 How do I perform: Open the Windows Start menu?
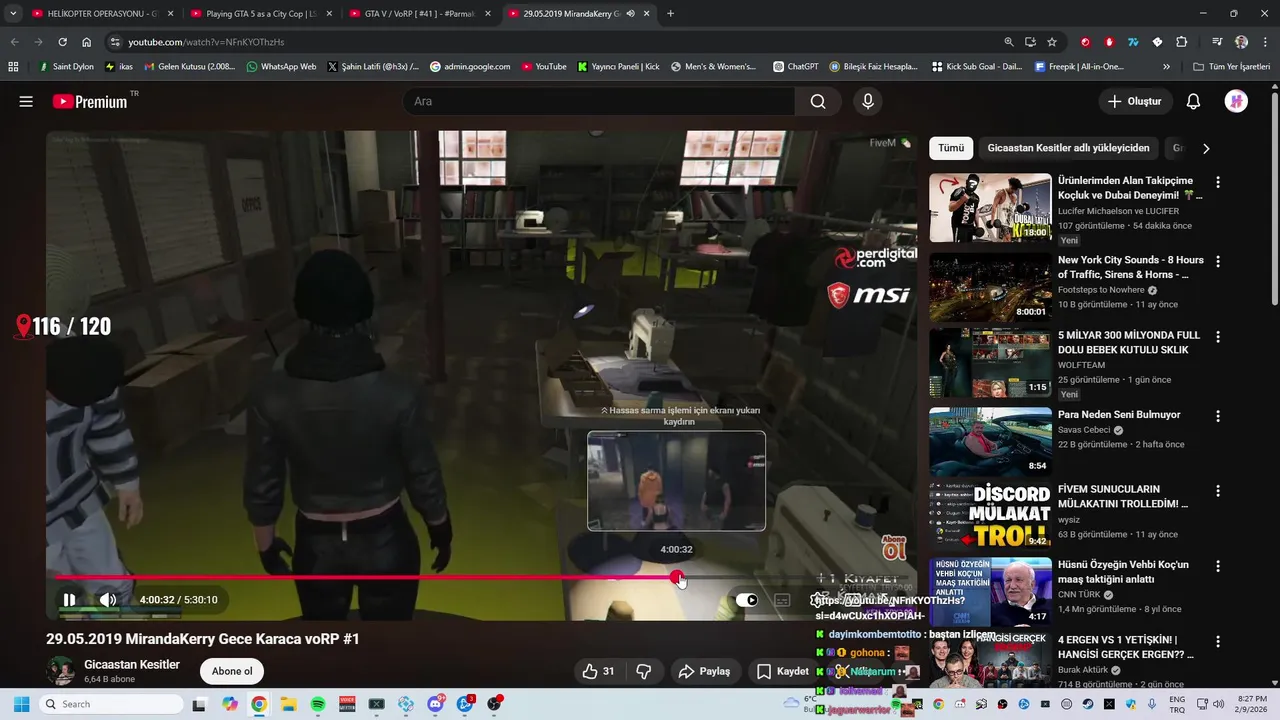tap(21, 704)
